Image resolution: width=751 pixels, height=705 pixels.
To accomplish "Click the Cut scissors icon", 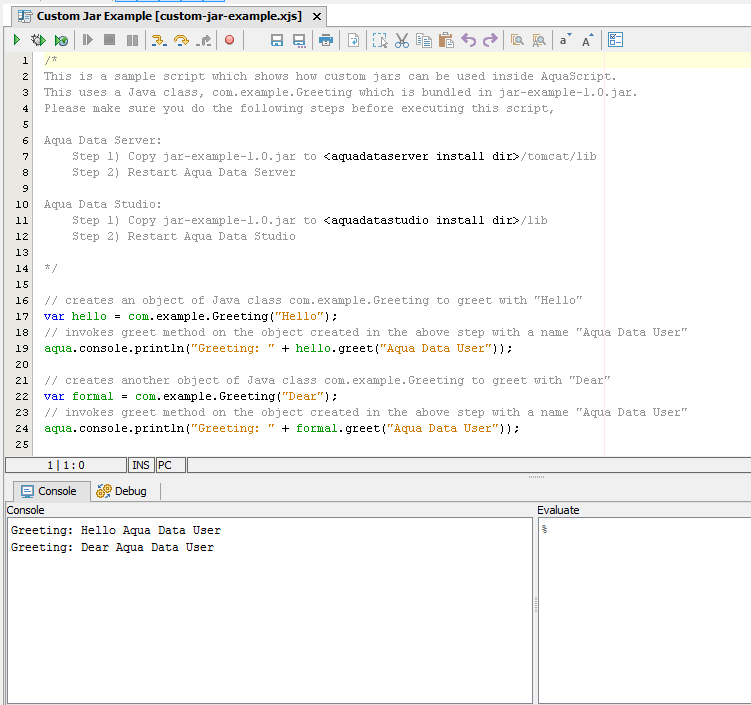I will pos(402,40).
